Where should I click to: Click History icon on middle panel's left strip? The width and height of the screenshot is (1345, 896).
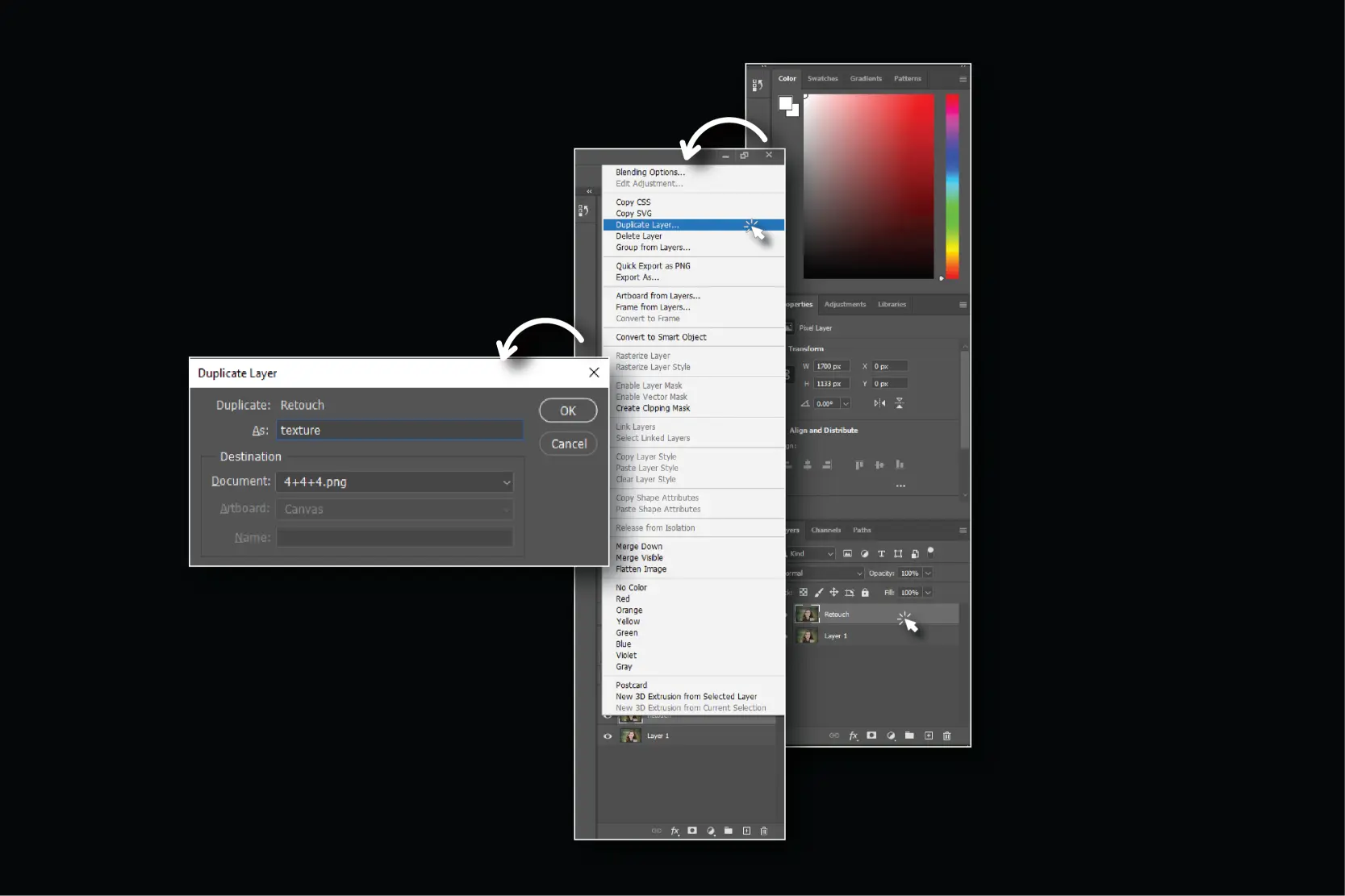(583, 210)
